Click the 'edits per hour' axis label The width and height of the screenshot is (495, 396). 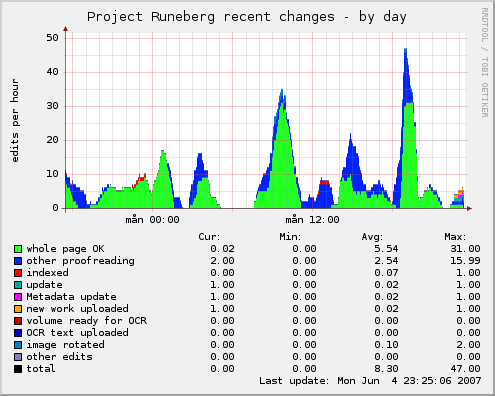(x=15, y=120)
